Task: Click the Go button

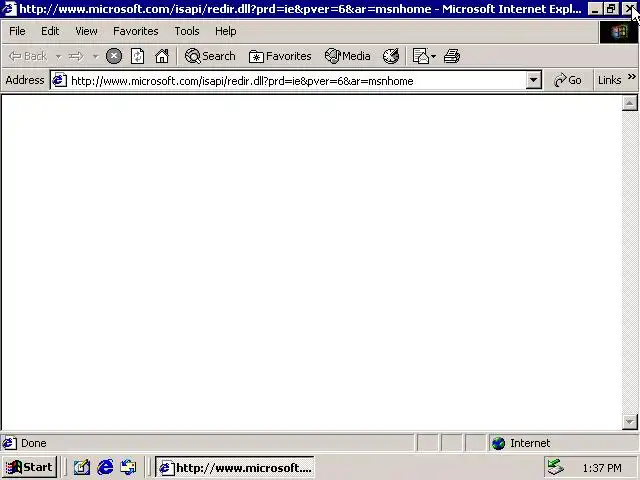Action: 567,80
